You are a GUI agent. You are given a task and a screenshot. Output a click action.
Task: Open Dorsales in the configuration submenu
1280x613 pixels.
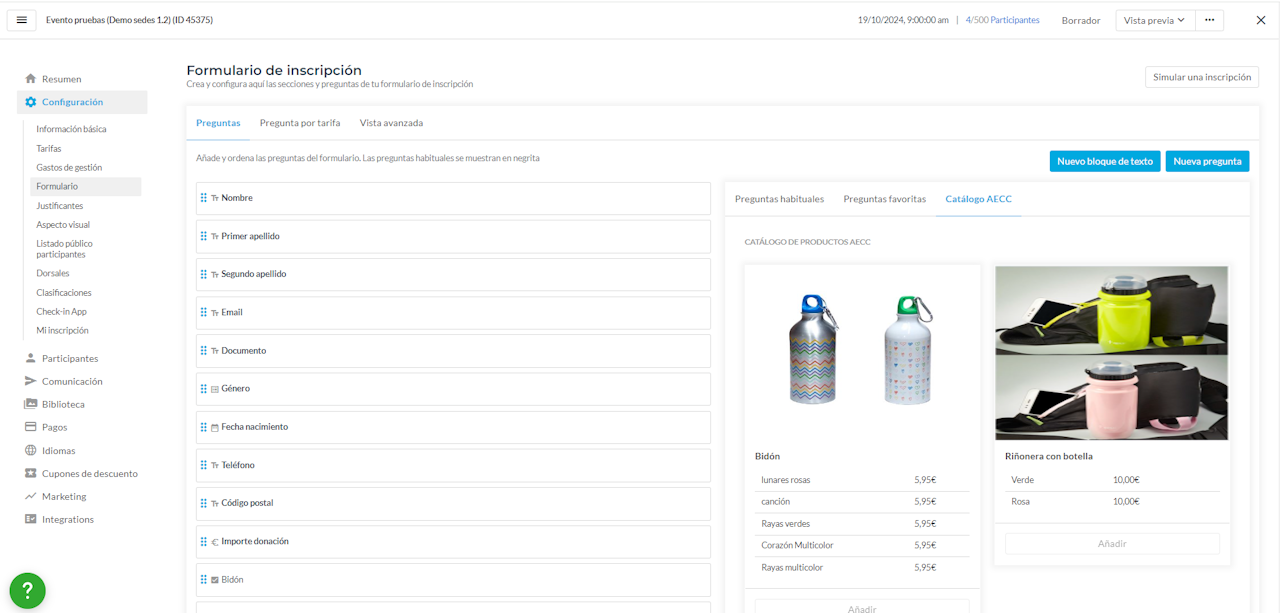(x=53, y=273)
